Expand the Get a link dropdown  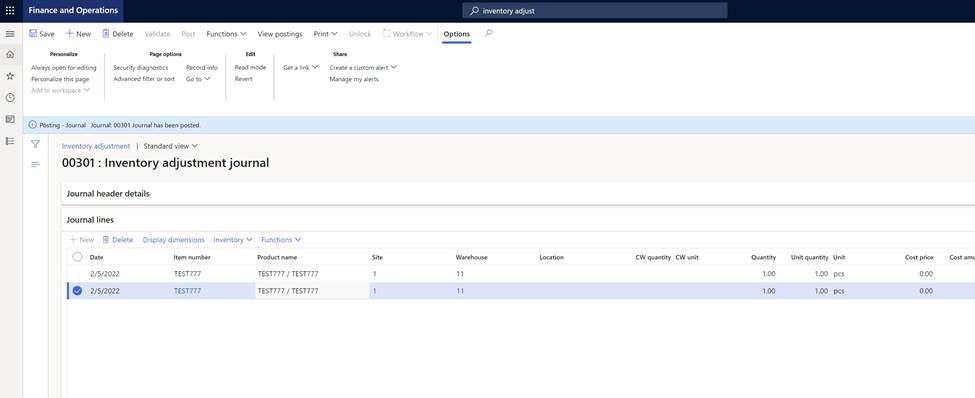(x=300, y=67)
